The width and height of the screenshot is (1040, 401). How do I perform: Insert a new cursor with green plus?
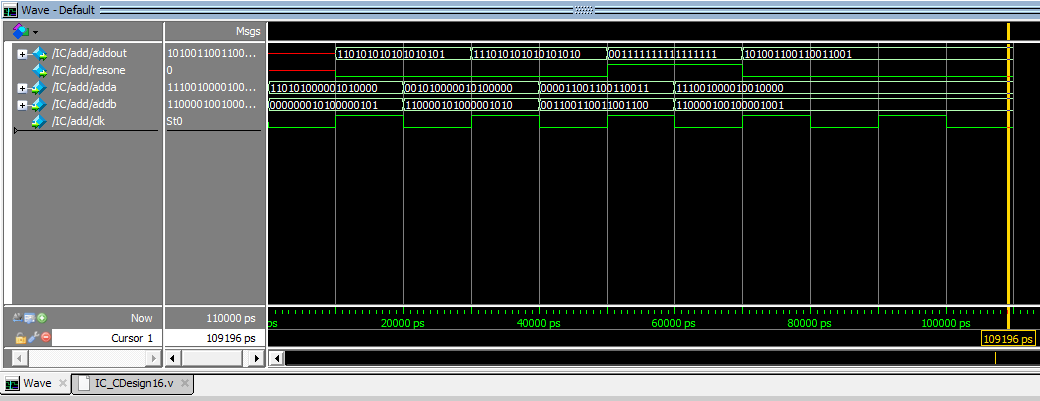[42, 318]
